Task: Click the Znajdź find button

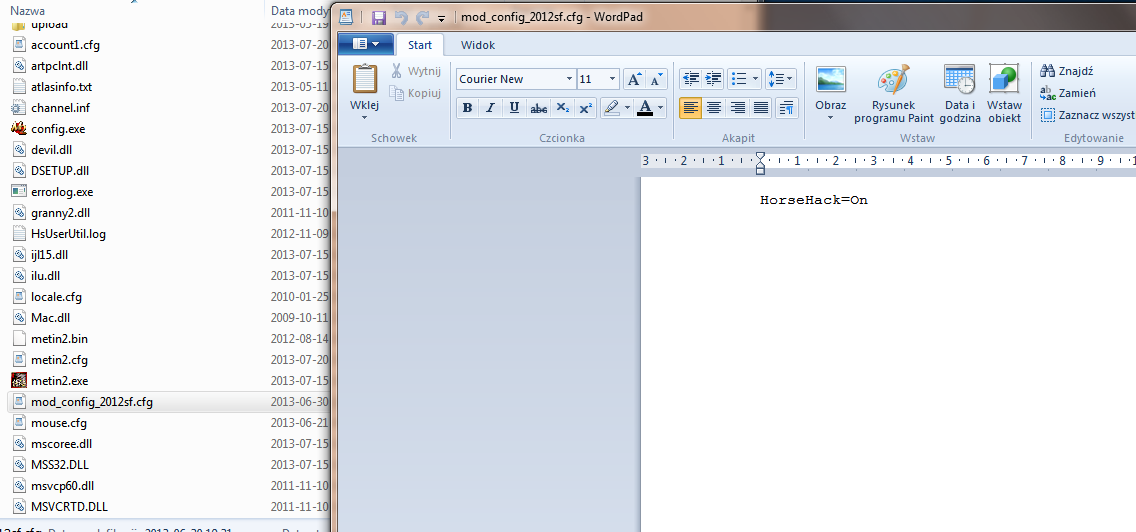Action: click(1066, 71)
